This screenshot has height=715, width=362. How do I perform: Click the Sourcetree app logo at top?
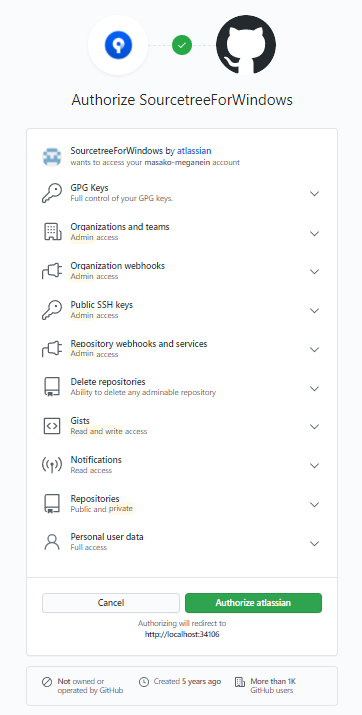click(118, 45)
